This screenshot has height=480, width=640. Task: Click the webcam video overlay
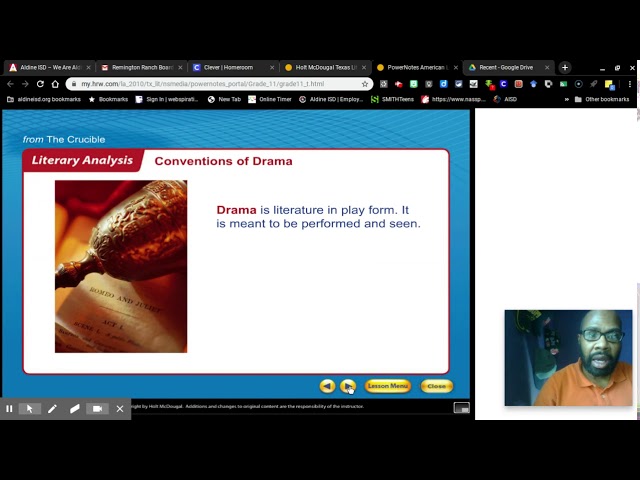click(x=568, y=358)
